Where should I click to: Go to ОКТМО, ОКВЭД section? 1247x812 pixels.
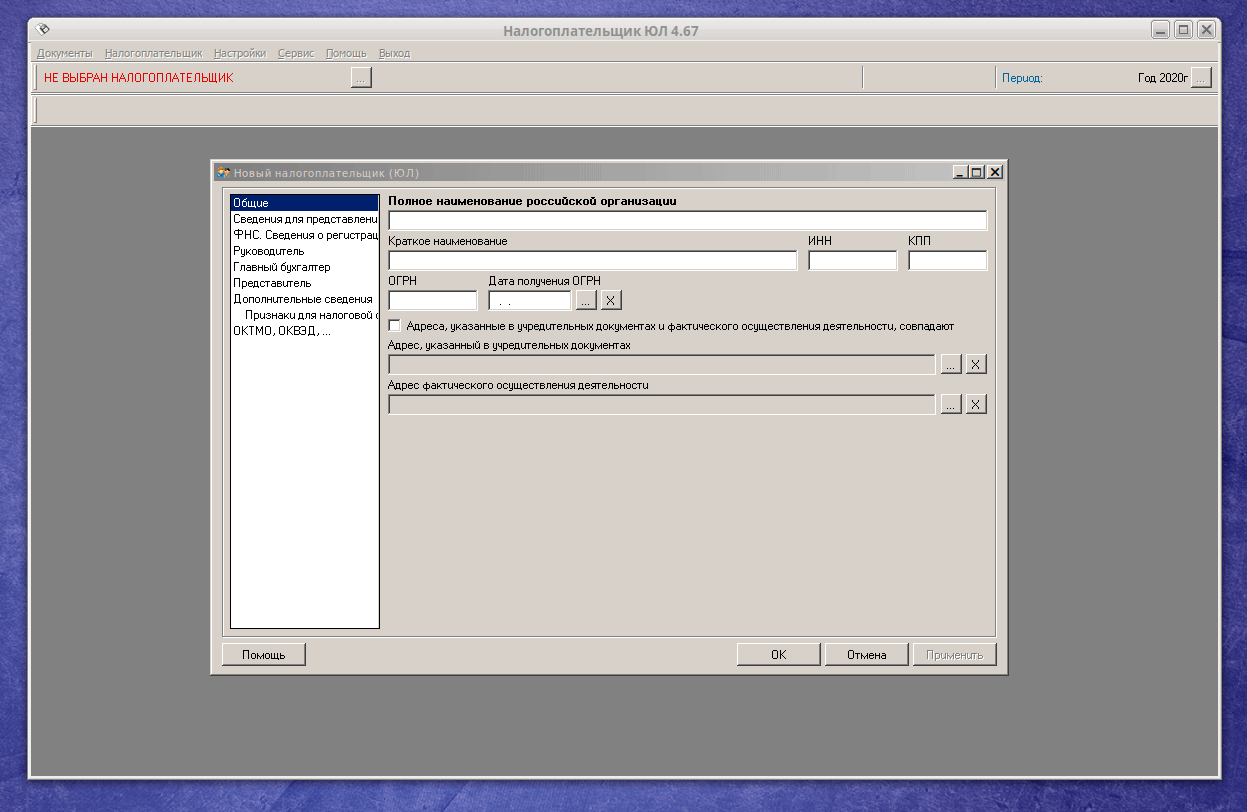point(281,331)
